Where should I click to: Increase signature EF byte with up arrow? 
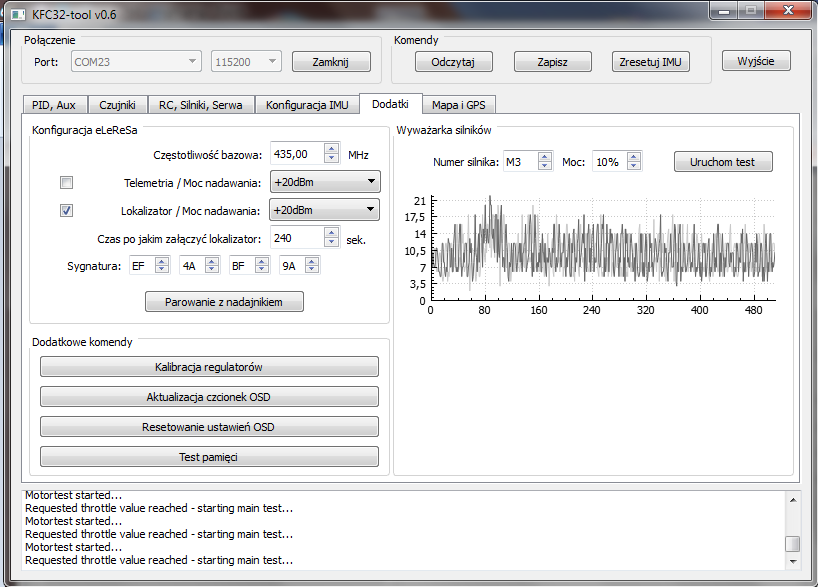point(164,261)
